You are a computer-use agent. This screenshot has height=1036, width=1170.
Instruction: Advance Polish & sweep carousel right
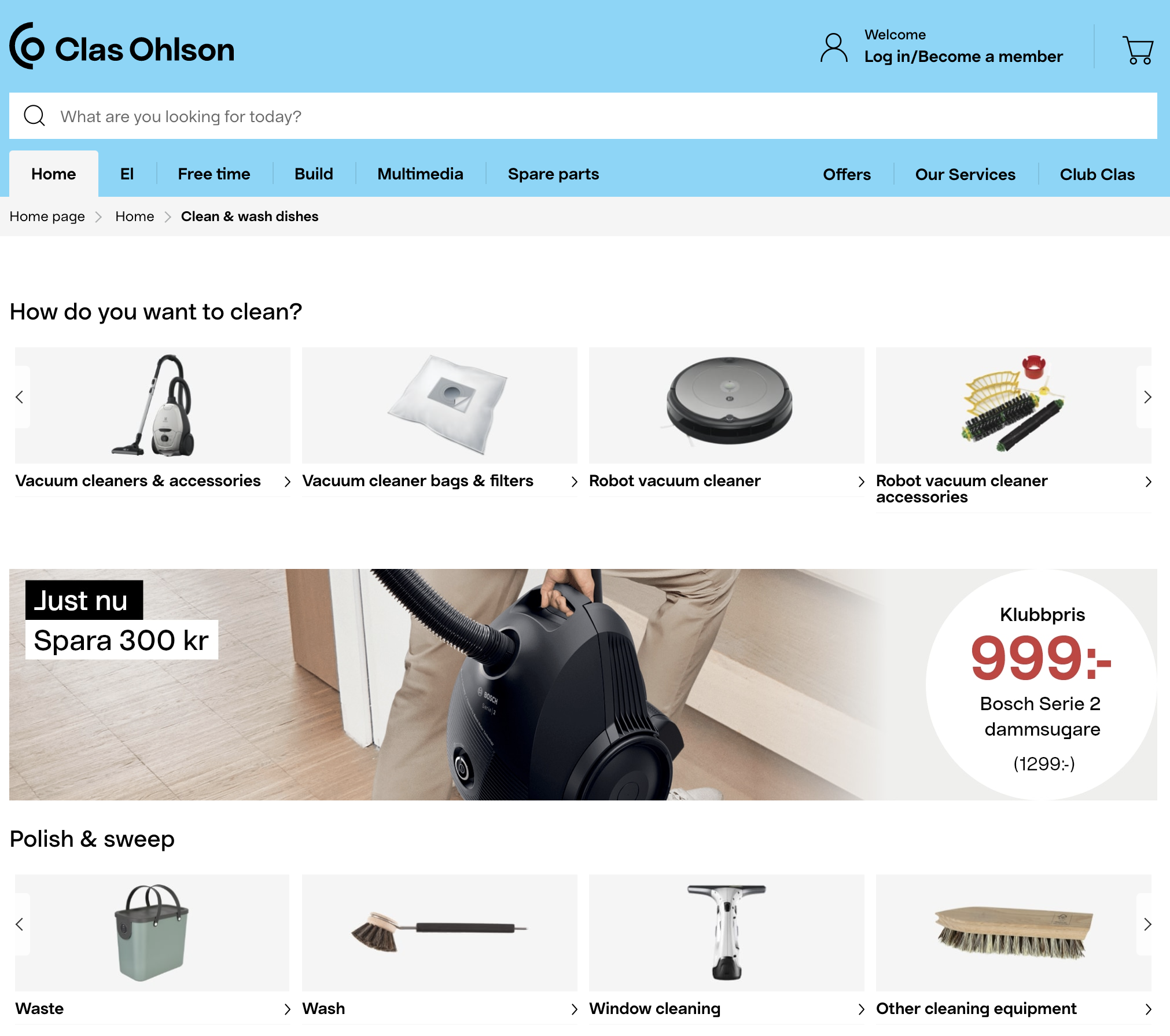click(1147, 924)
